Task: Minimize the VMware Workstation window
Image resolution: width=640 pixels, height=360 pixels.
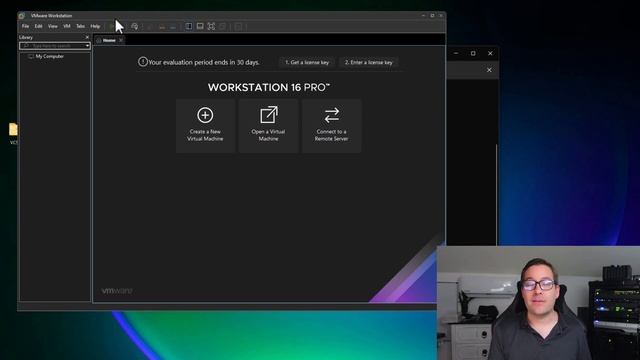Action: [423, 16]
